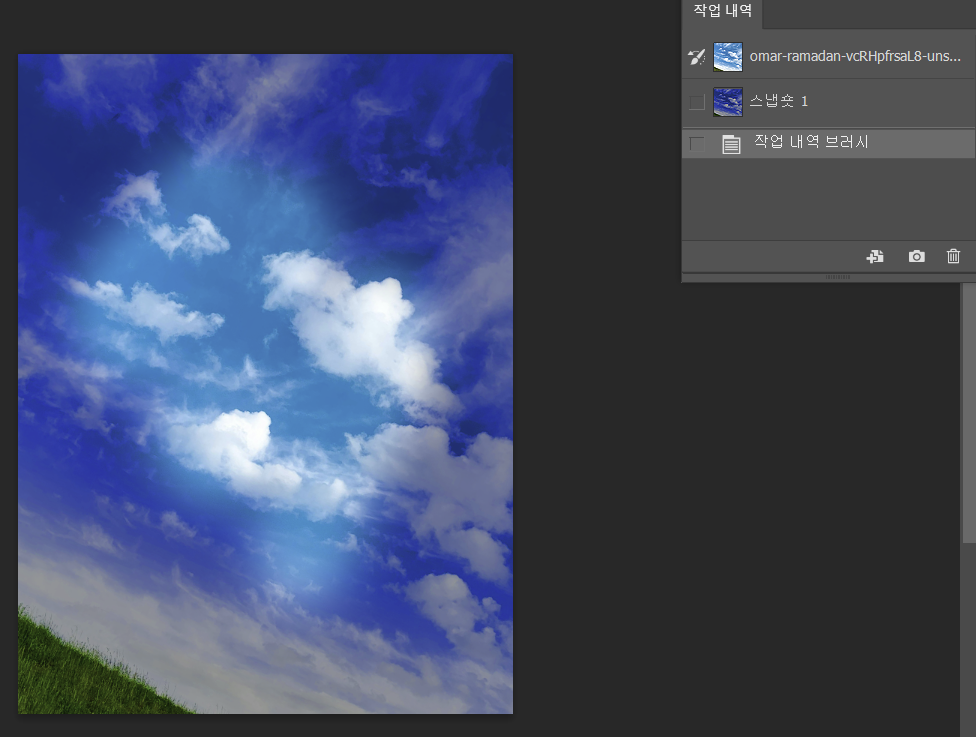
Task: Toggle the 작업 내역 브러시 source checkbox
Action: (697, 144)
